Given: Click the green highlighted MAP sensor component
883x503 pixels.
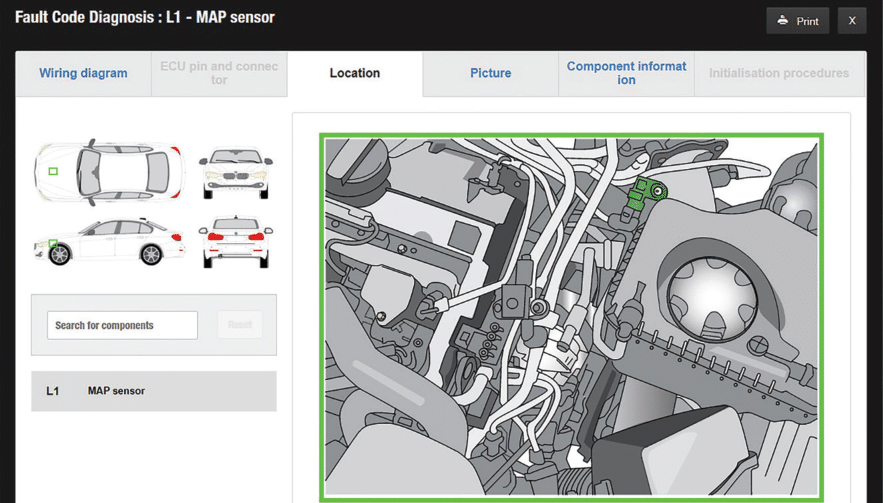Looking at the screenshot, I should point(646,193).
